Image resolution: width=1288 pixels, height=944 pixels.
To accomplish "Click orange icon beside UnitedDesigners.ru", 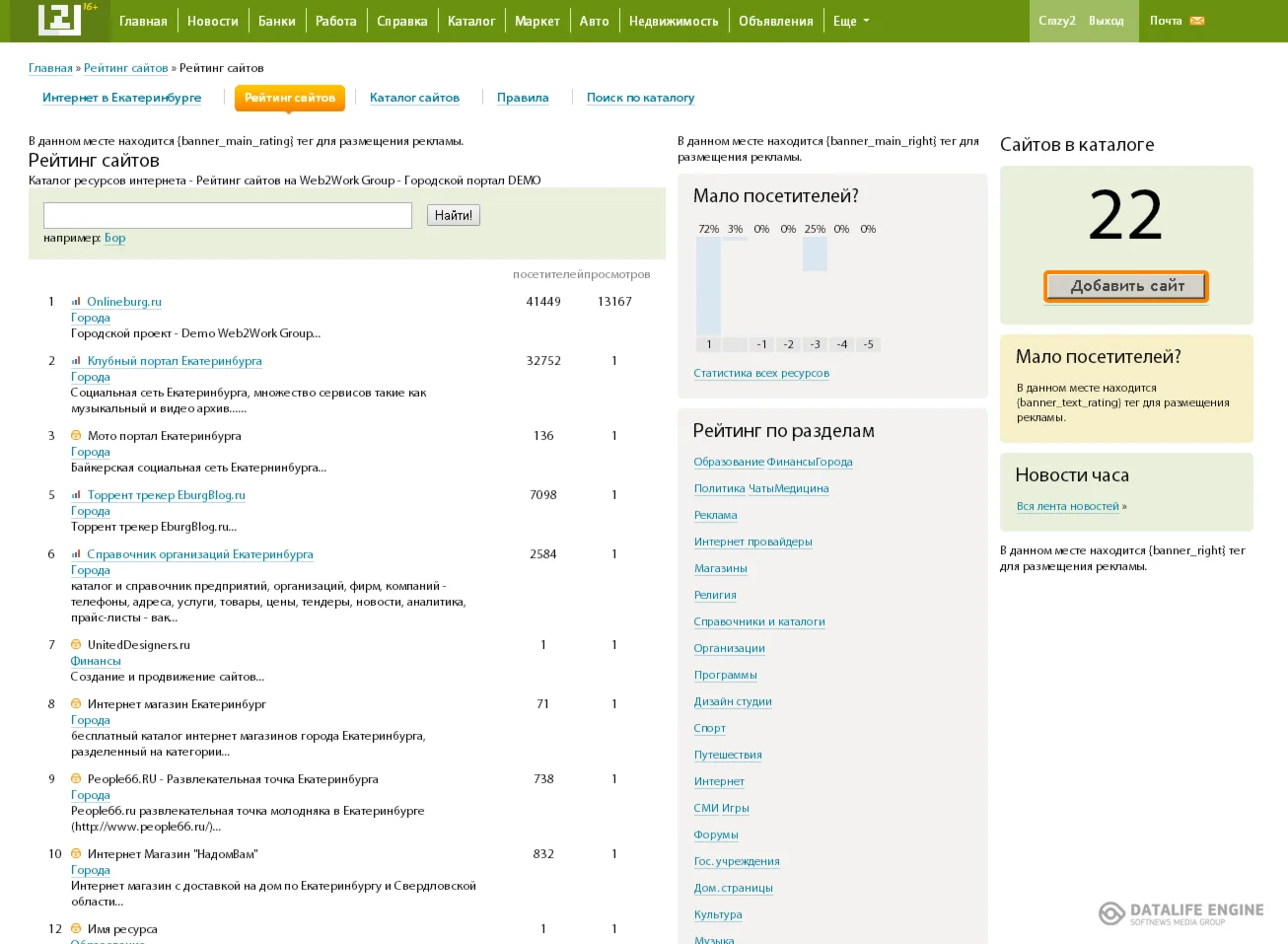I will 76,645.
